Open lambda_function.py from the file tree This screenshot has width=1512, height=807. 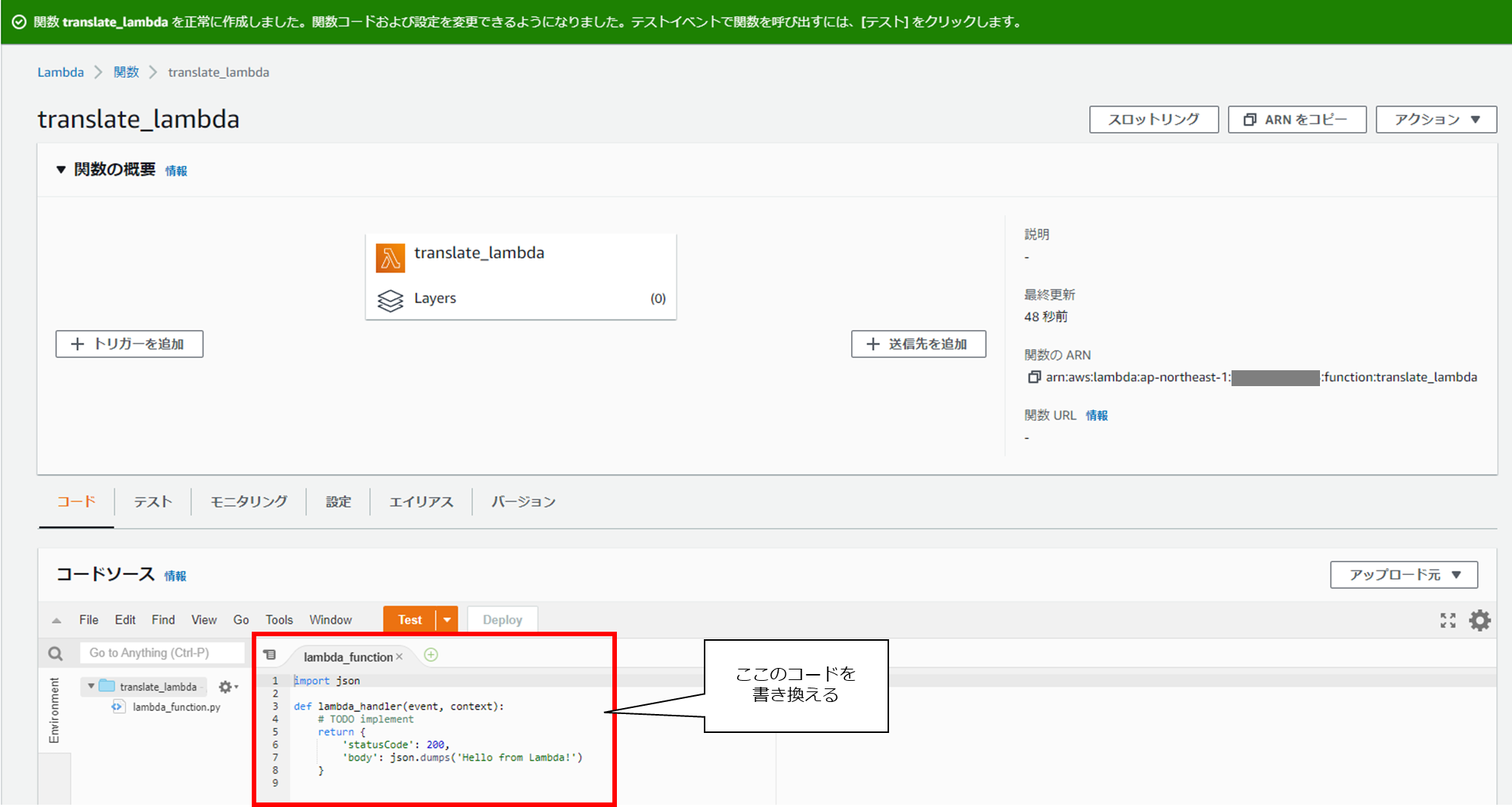point(175,707)
